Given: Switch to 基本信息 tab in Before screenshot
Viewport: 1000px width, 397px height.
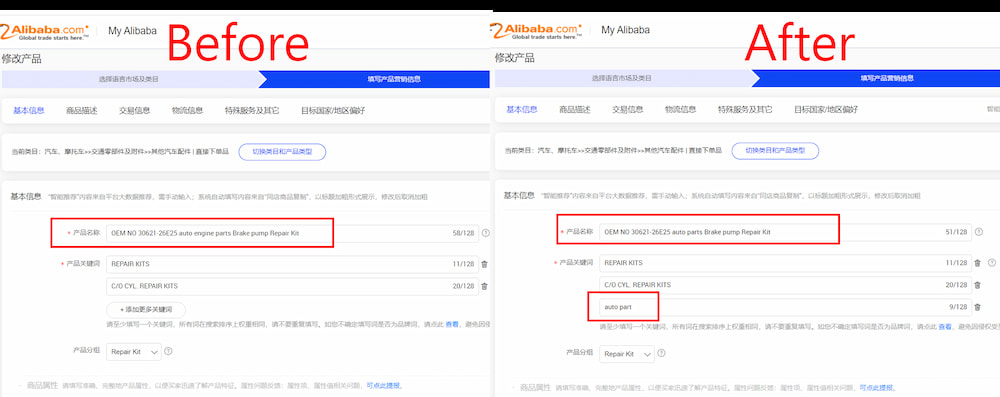Looking at the screenshot, I should click(29, 110).
